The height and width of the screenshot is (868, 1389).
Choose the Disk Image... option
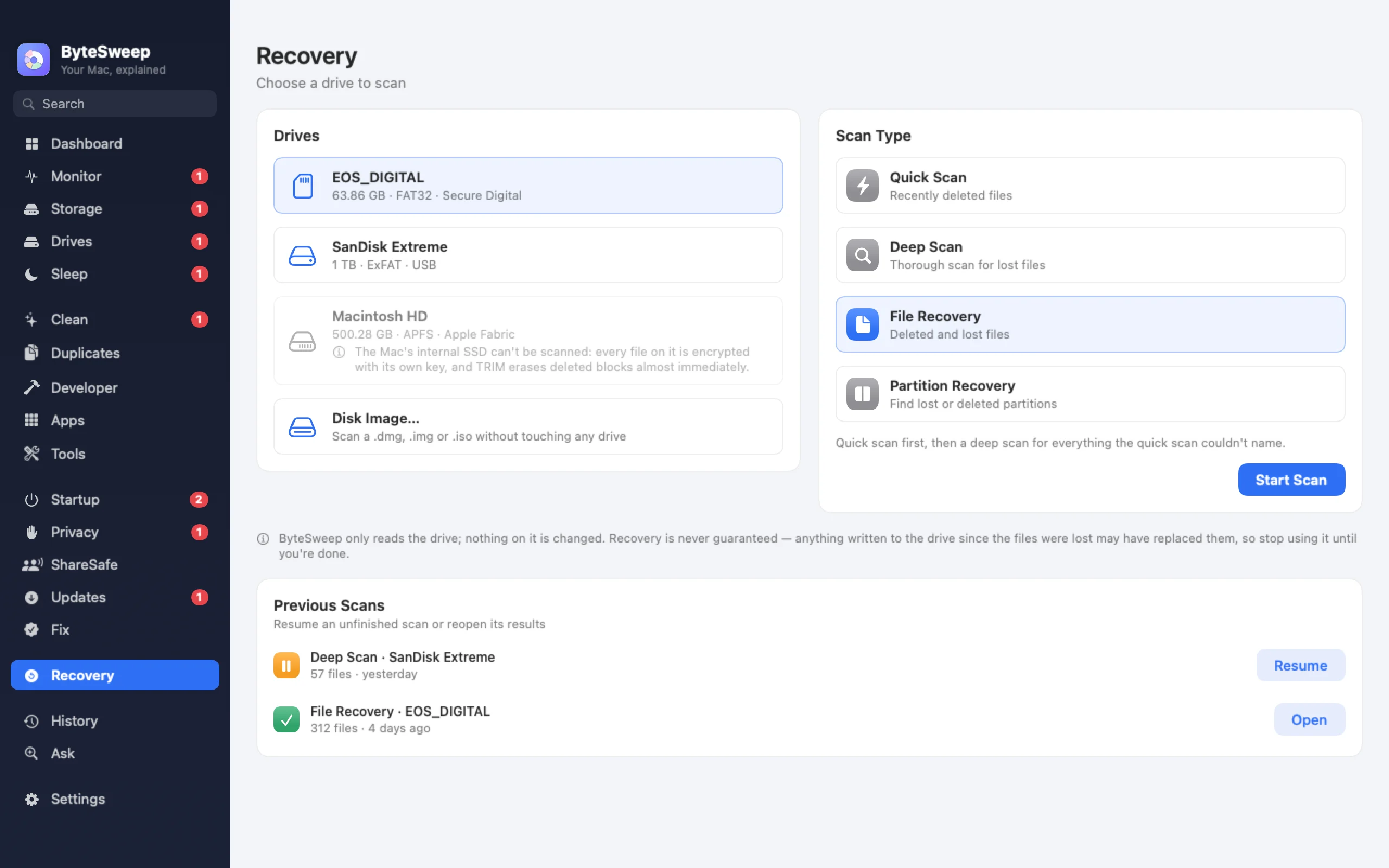pyautogui.click(x=528, y=426)
